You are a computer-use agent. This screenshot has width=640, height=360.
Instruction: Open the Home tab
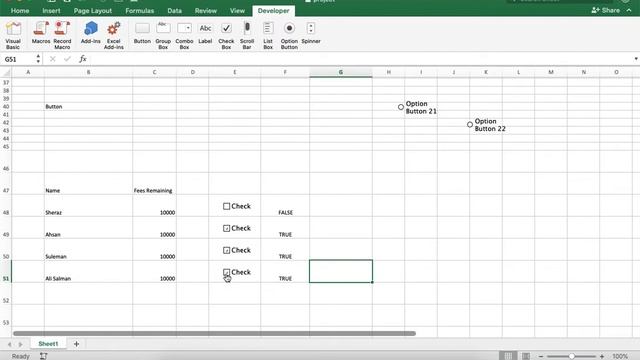click(x=20, y=11)
